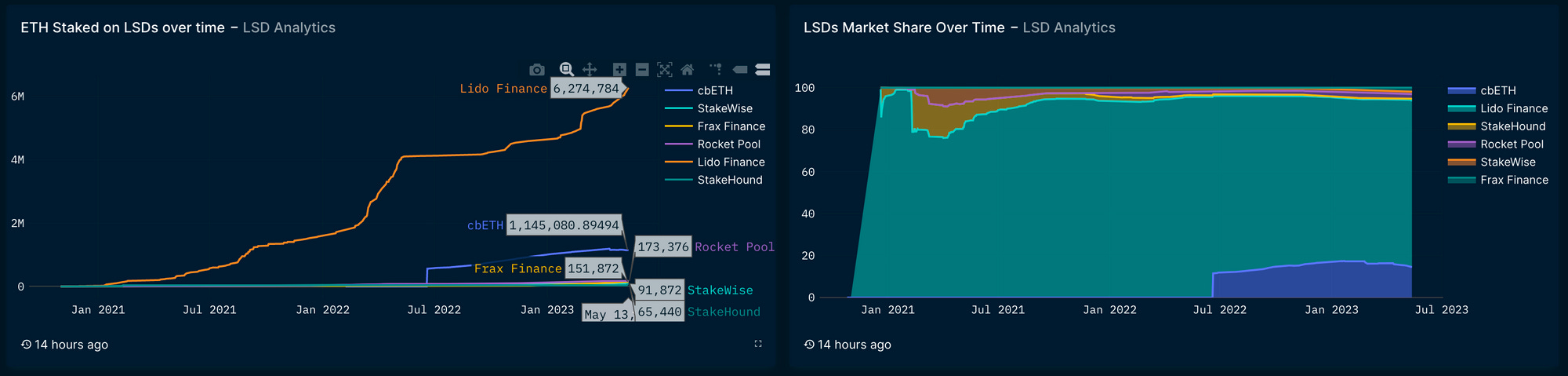Click 'Jan 2022' x-axis label on Market Share chart
Screen dimensions: 1568x376
(x=1109, y=310)
